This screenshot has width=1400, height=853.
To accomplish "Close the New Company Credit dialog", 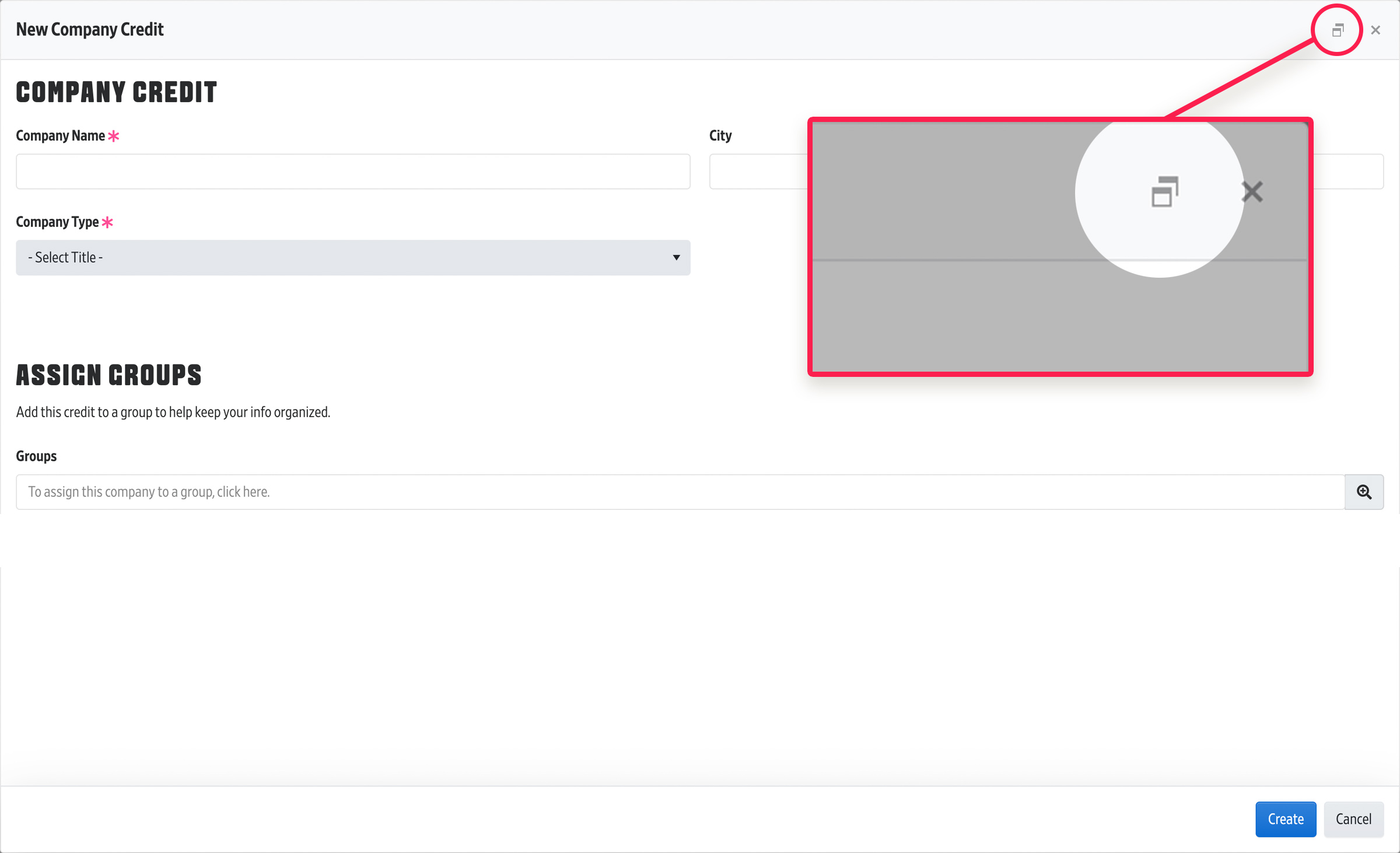I will (x=1375, y=30).
